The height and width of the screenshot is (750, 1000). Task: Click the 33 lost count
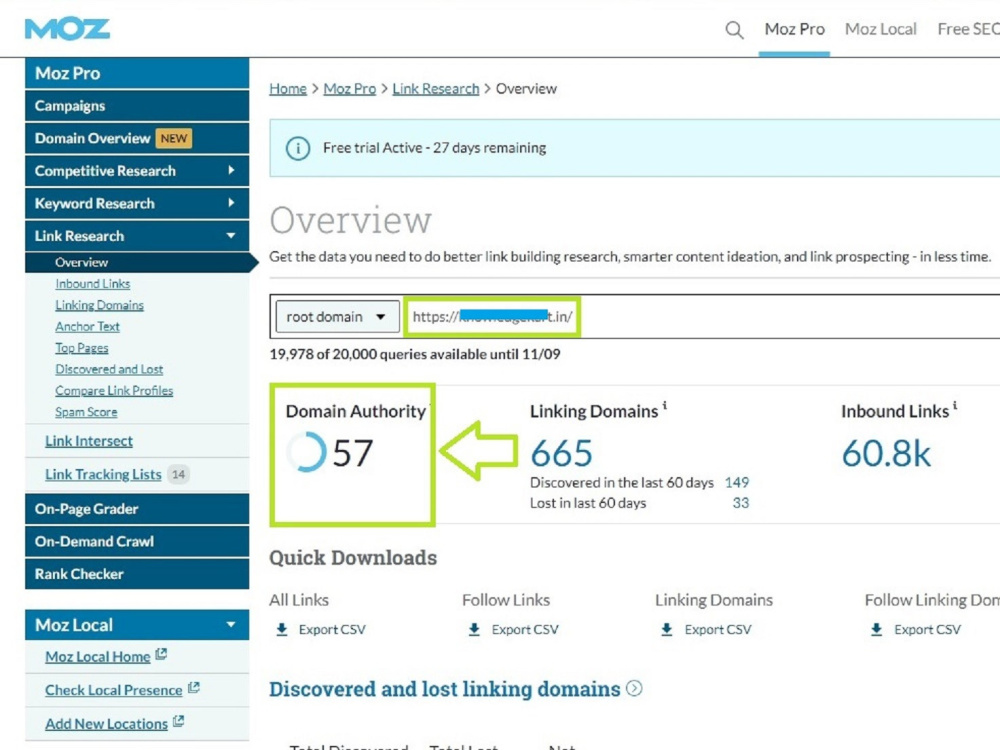740,503
